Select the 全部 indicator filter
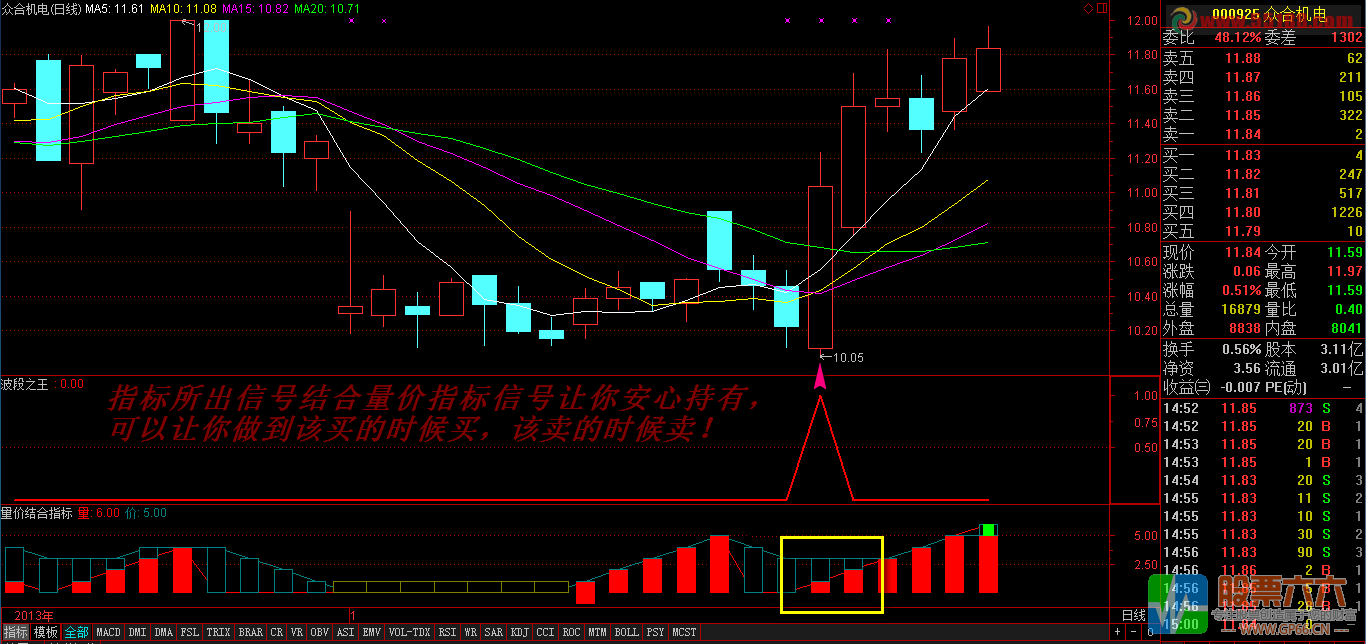The width and height of the screenshot is (1366, 644). click(77, 633)
